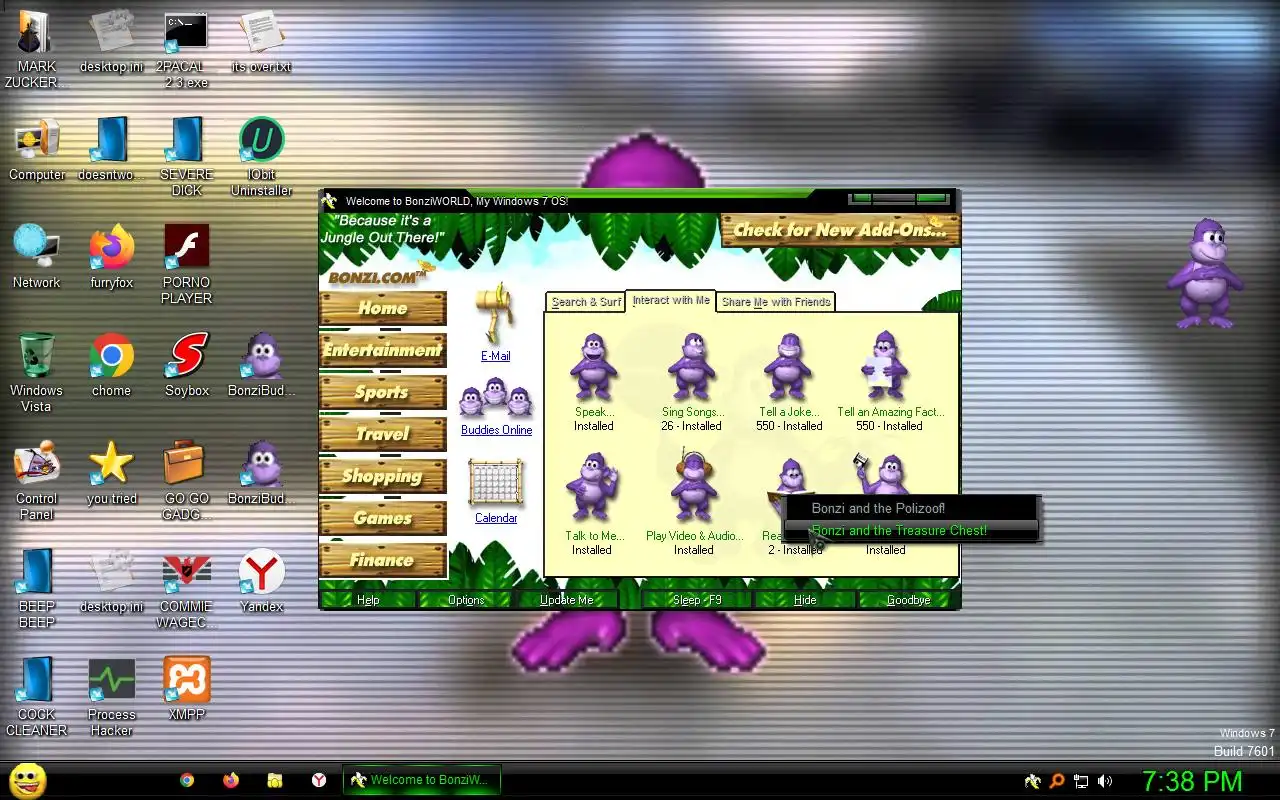
Task: Click Update Me in the bottom bar
Action: coord(567,600)
